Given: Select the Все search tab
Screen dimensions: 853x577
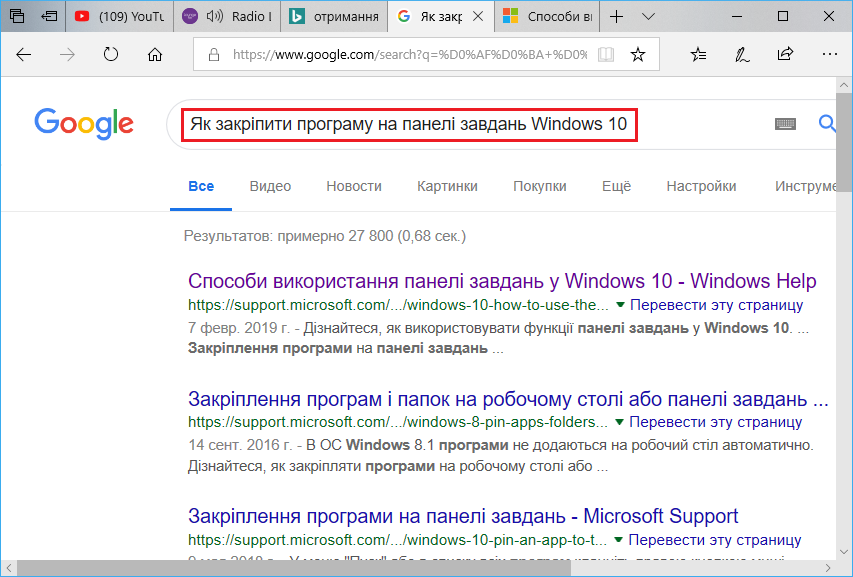Looking at the screenshot, I should pos(201,186).
